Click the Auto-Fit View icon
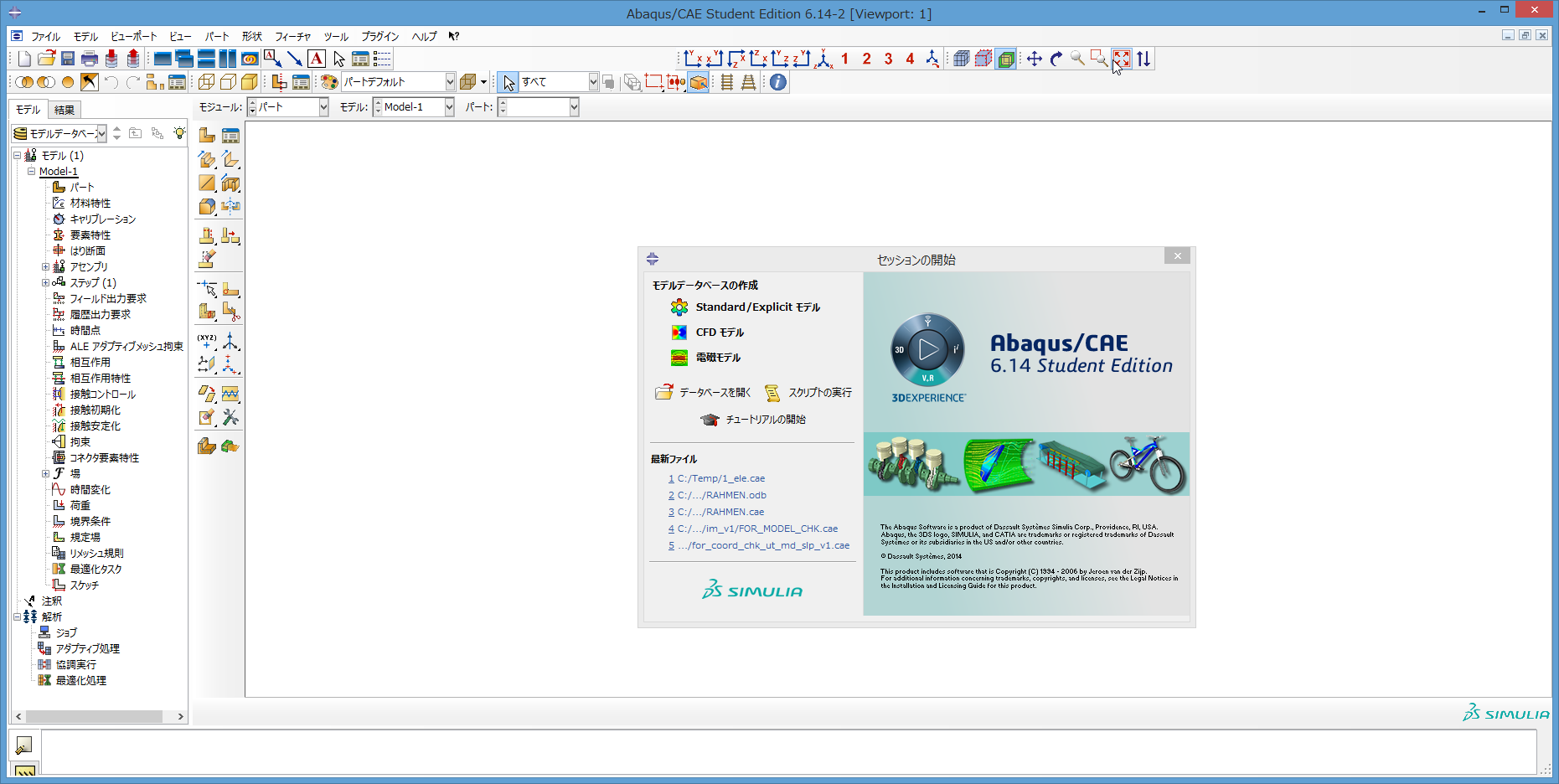The width and height of the screenshot is (1559, 784). coord(1122,59)
